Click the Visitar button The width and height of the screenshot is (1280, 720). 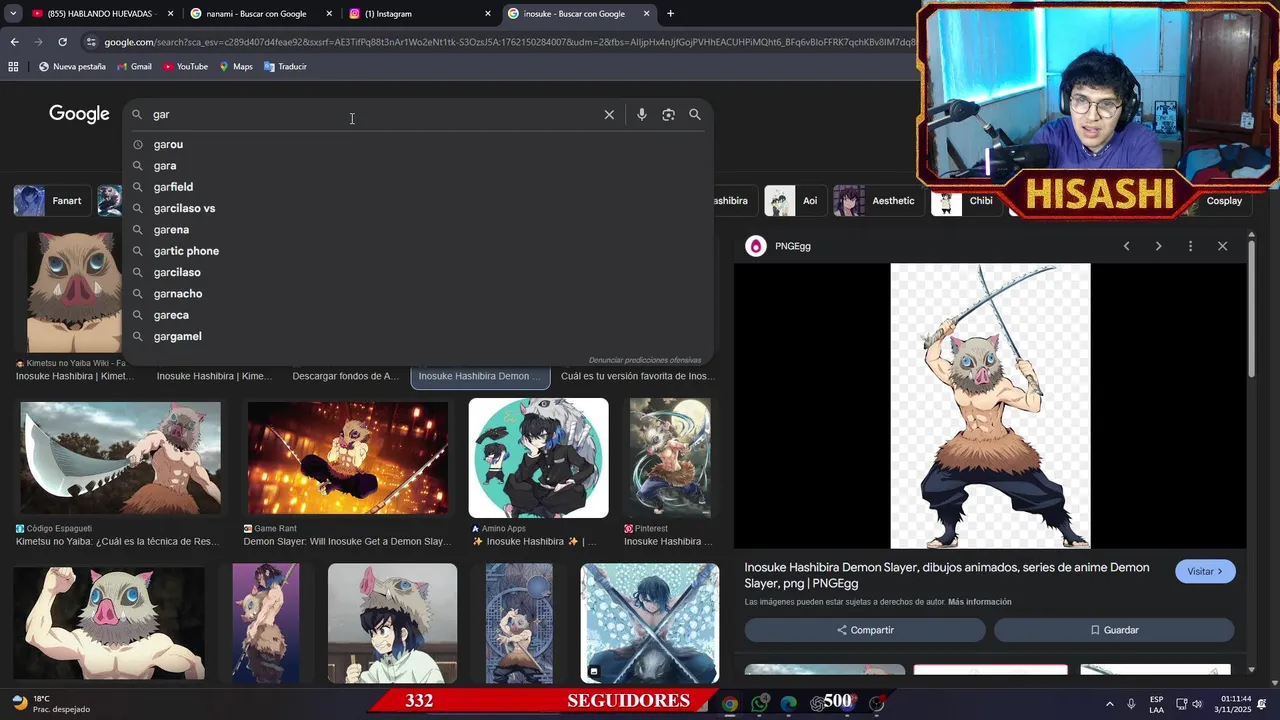[x=1205, y=571]
